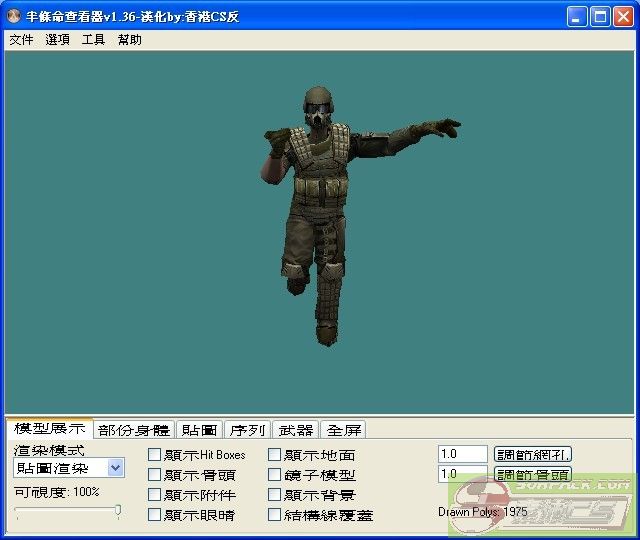Open the 文件 menu
The height and width of the screenshot is (540, 640).
[x=21, y=40]
